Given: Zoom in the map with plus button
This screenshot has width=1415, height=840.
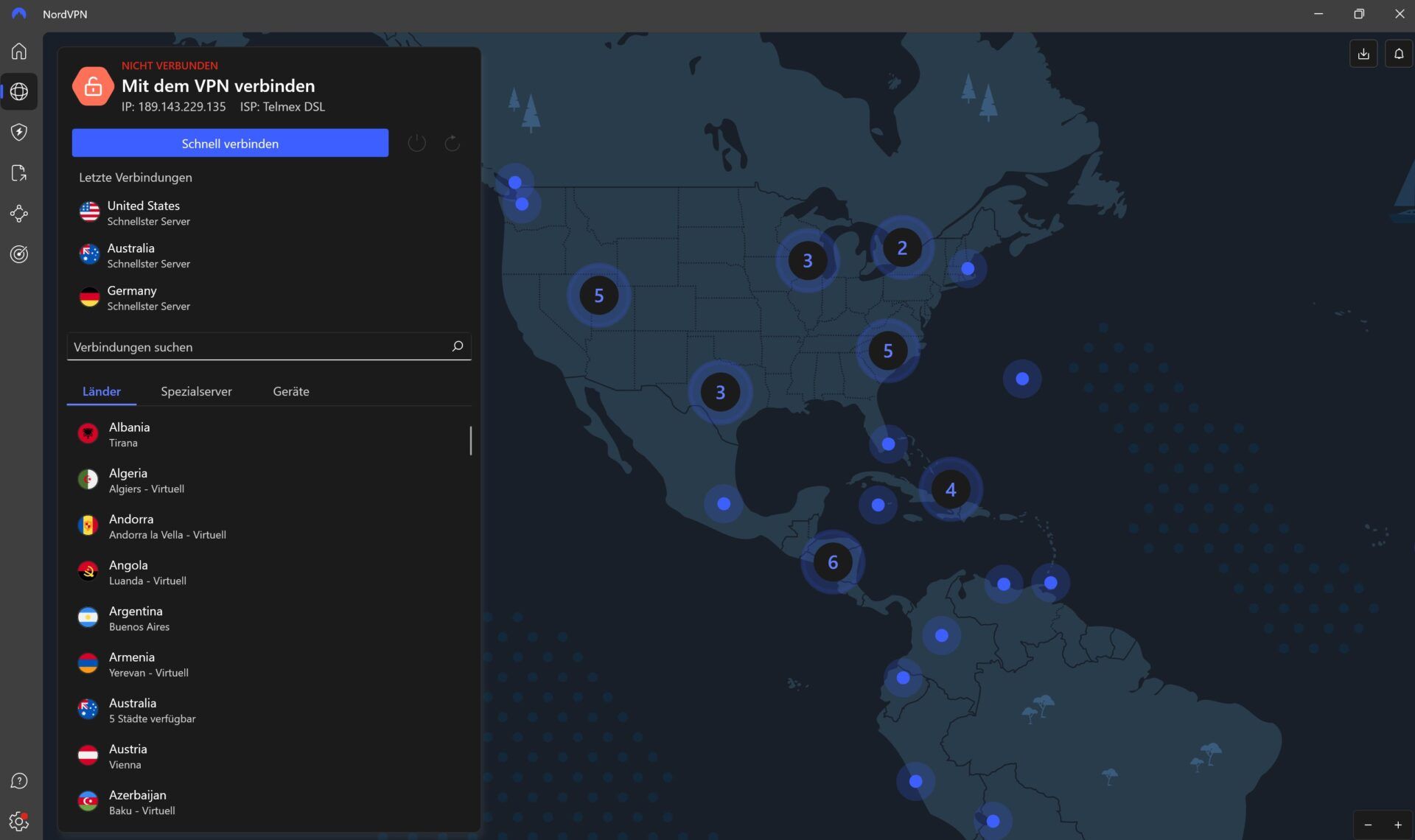Looking at the screenshot, I should (1397, 825).
